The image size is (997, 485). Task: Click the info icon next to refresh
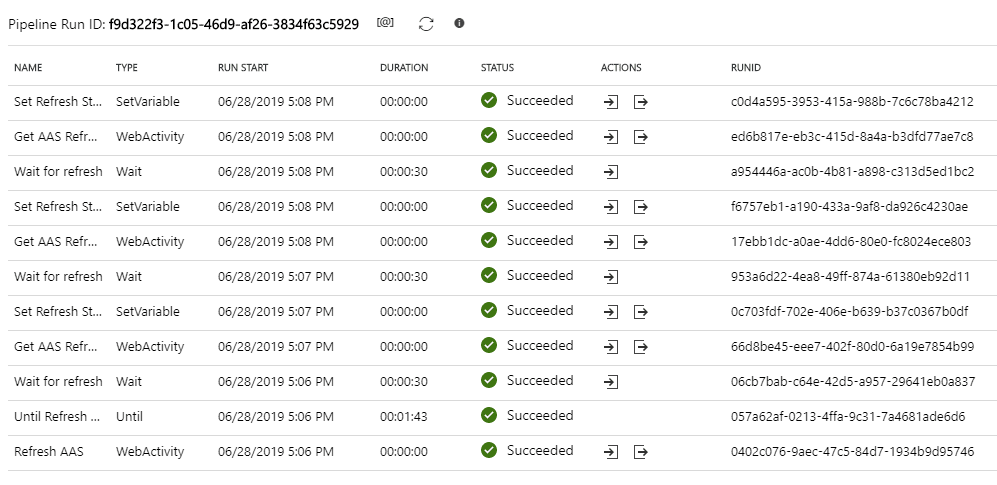point(459,23)
